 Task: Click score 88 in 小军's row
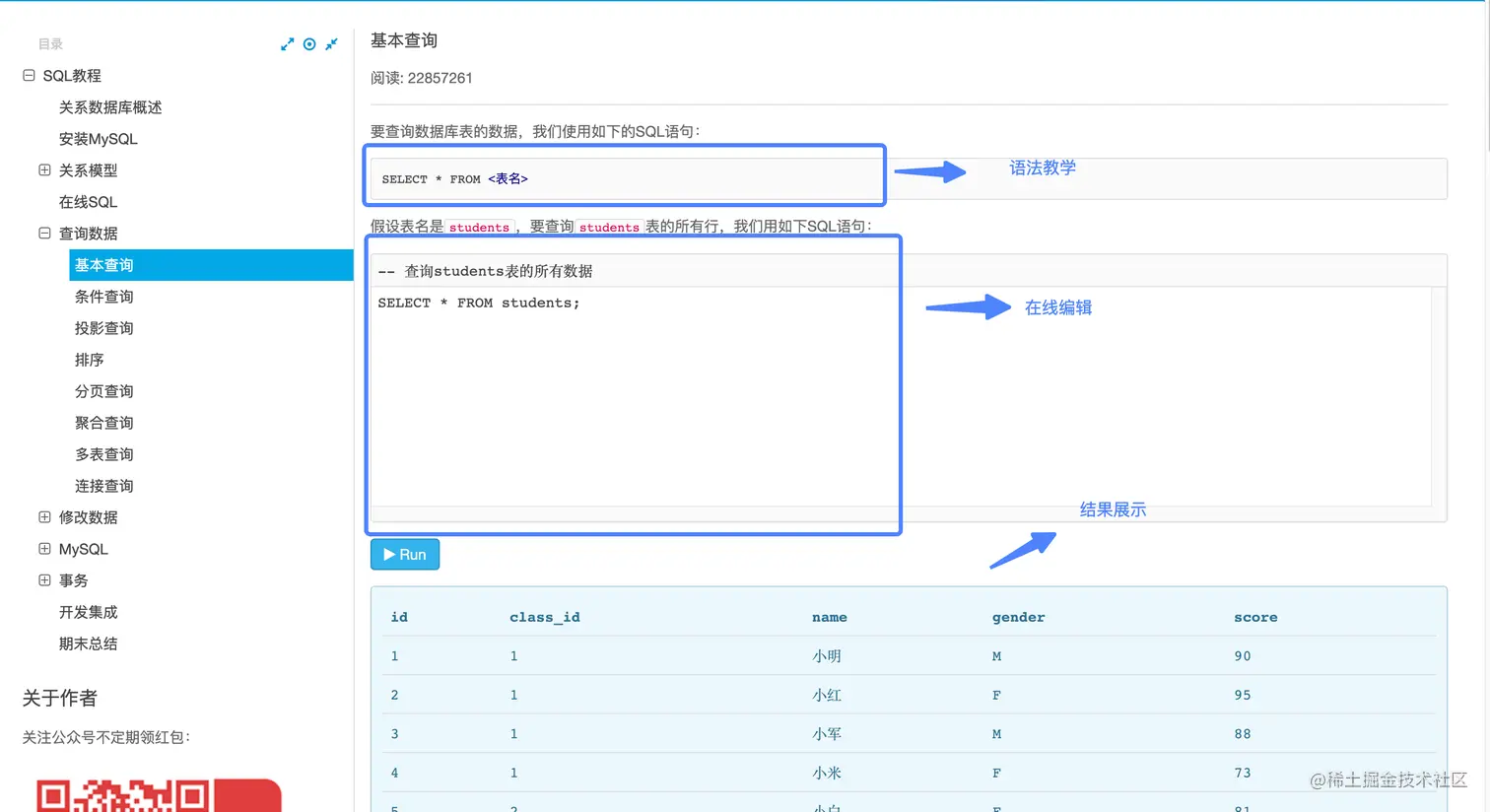click(x=1243, y=734)
